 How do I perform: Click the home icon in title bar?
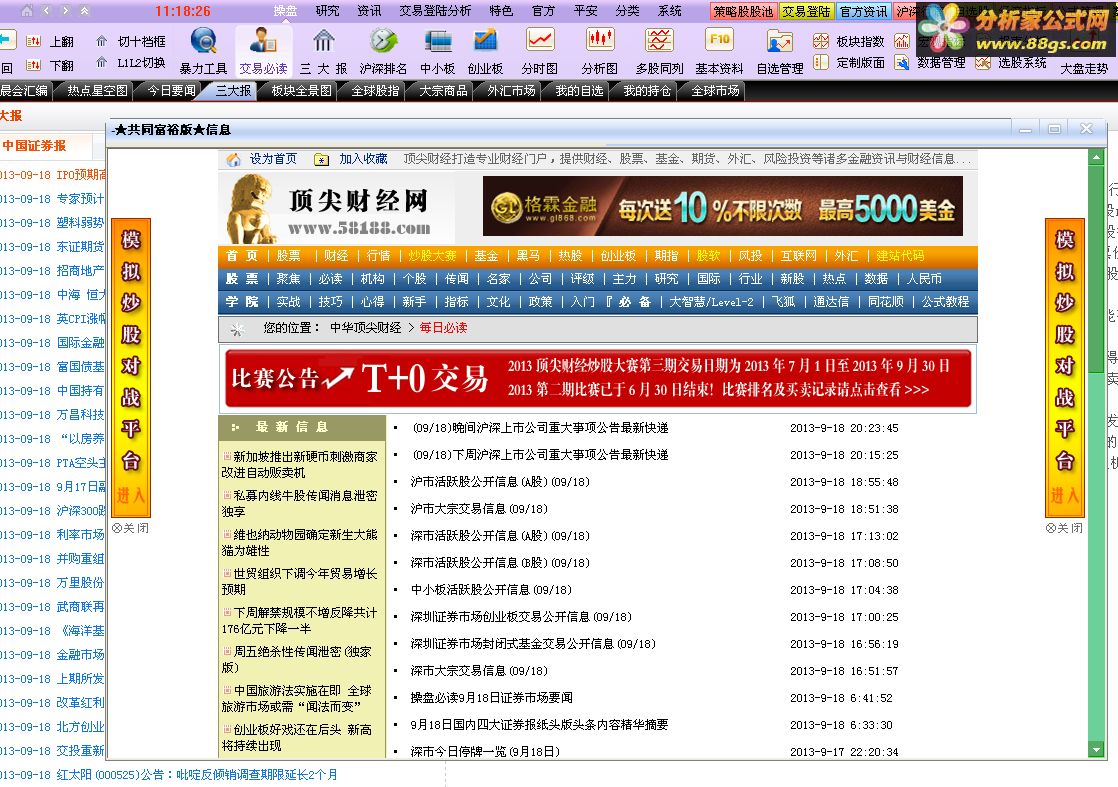27,11
